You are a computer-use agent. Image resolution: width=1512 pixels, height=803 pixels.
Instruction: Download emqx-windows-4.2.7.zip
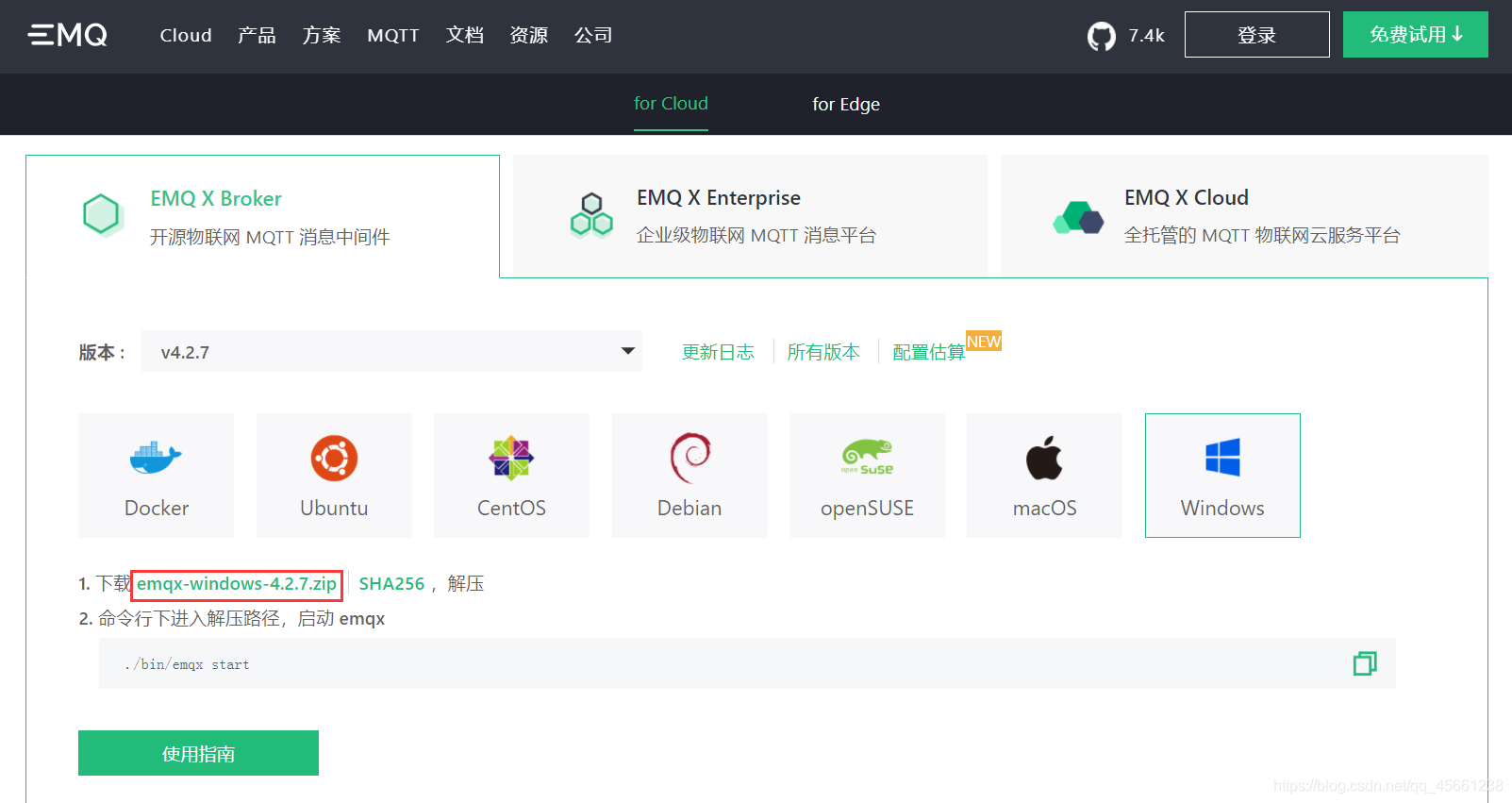click(x=237, y=584)
